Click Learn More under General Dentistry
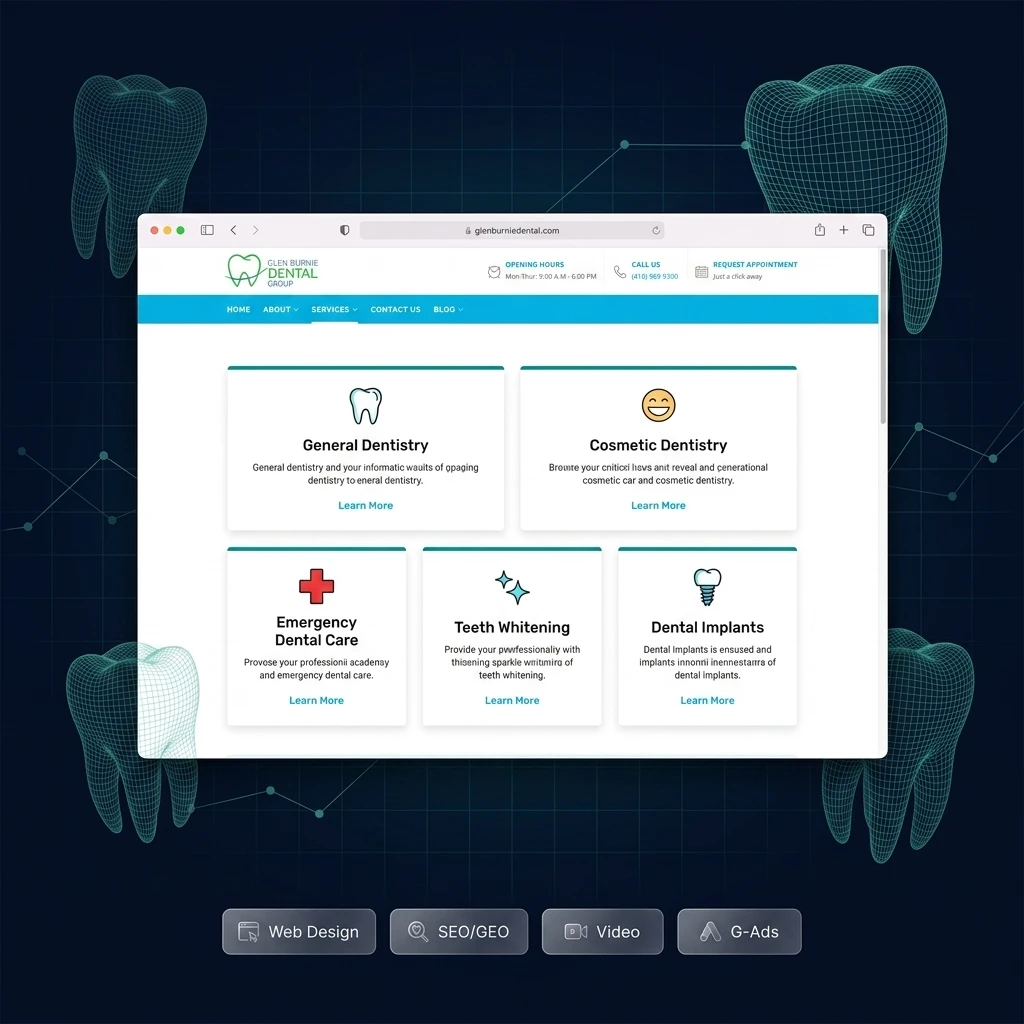1024x1024 pixels. [366, 505]
